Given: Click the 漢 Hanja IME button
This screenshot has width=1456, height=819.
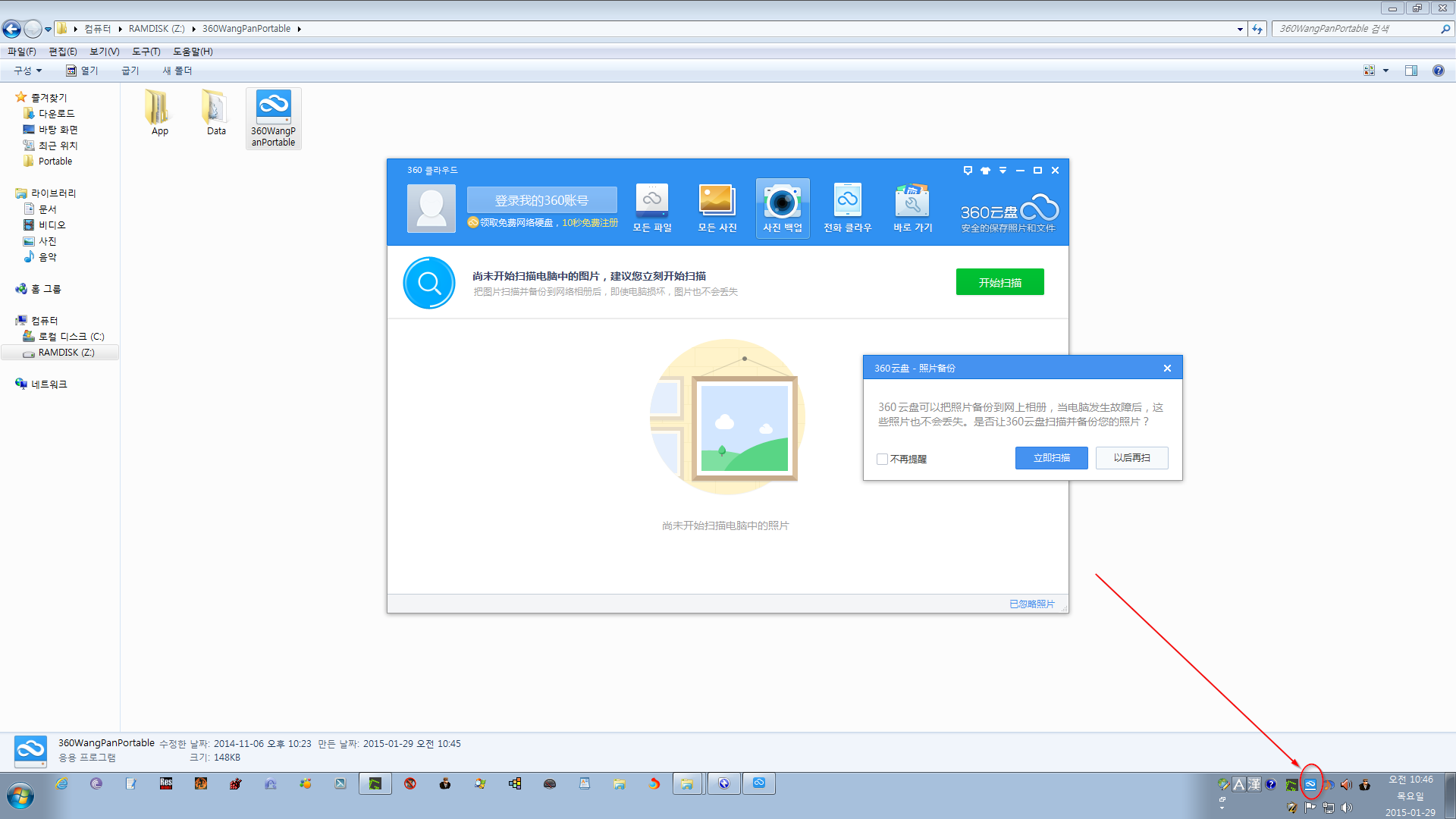Looking at the screenshot, I should click(1254, 785).
